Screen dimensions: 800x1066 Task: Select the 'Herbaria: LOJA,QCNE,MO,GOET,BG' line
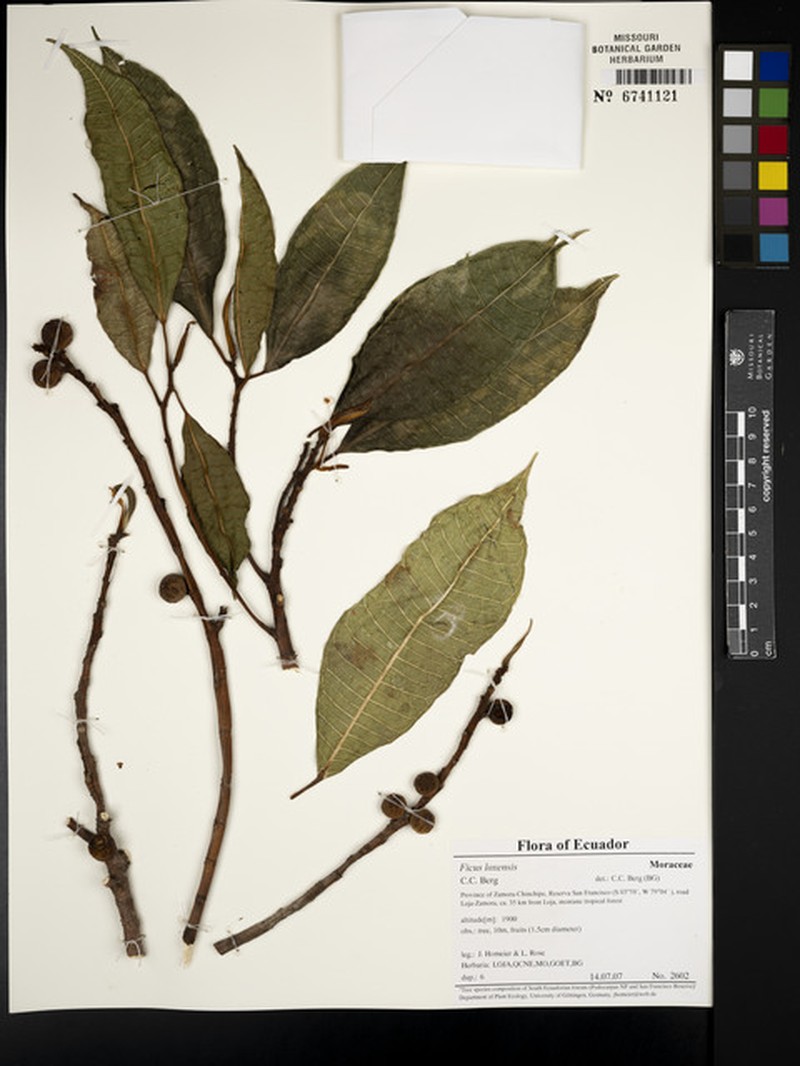(521, 964)
